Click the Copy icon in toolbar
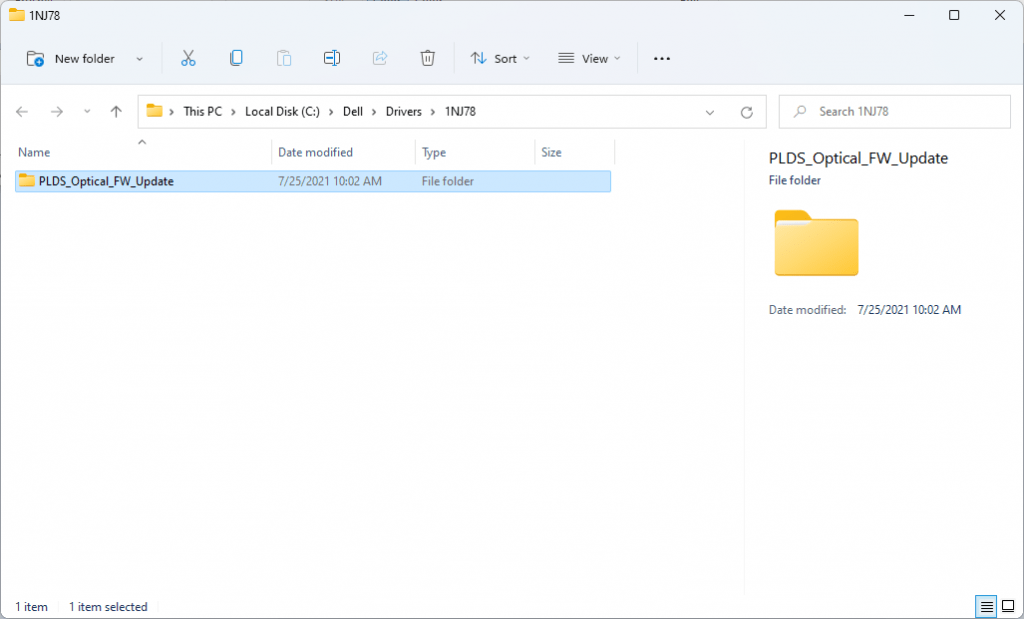 236,59
